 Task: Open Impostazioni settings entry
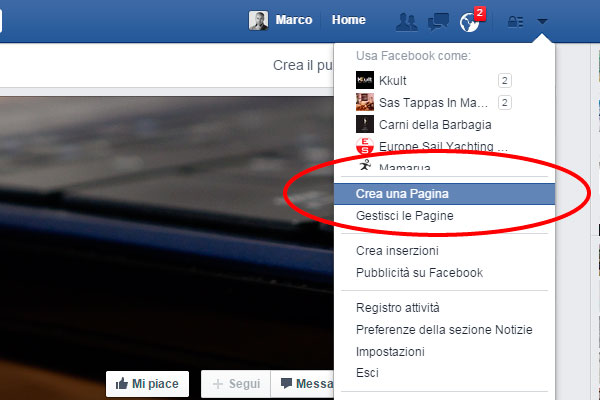[444, 351]
